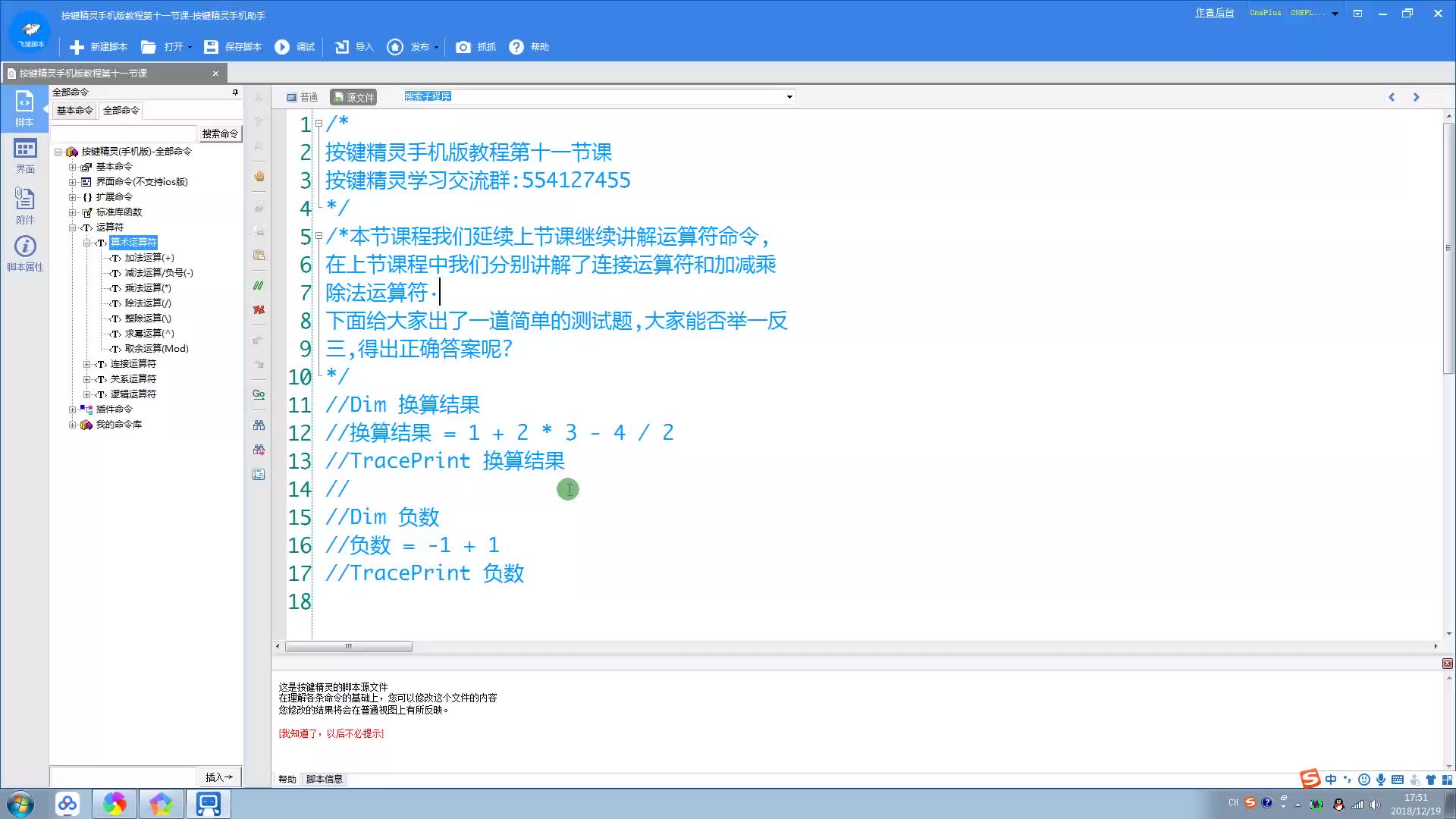Start debugging with the 调试 play icon
Image resolution: width=1456 pixels, height=819 pixels.
point(282,47)
